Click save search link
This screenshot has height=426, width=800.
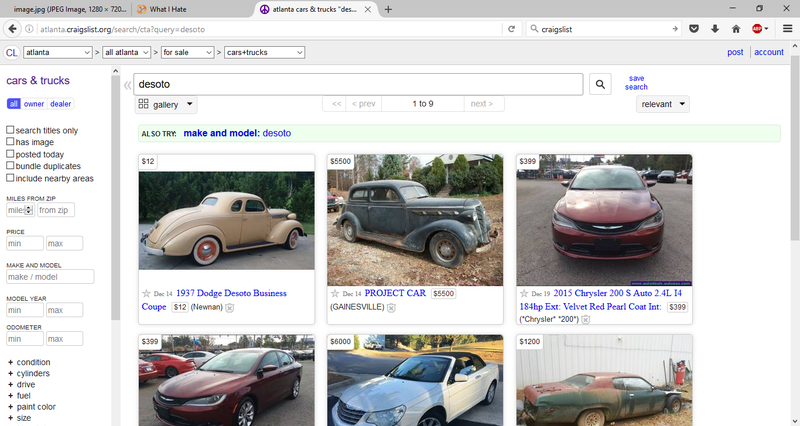tap(636, 83)
